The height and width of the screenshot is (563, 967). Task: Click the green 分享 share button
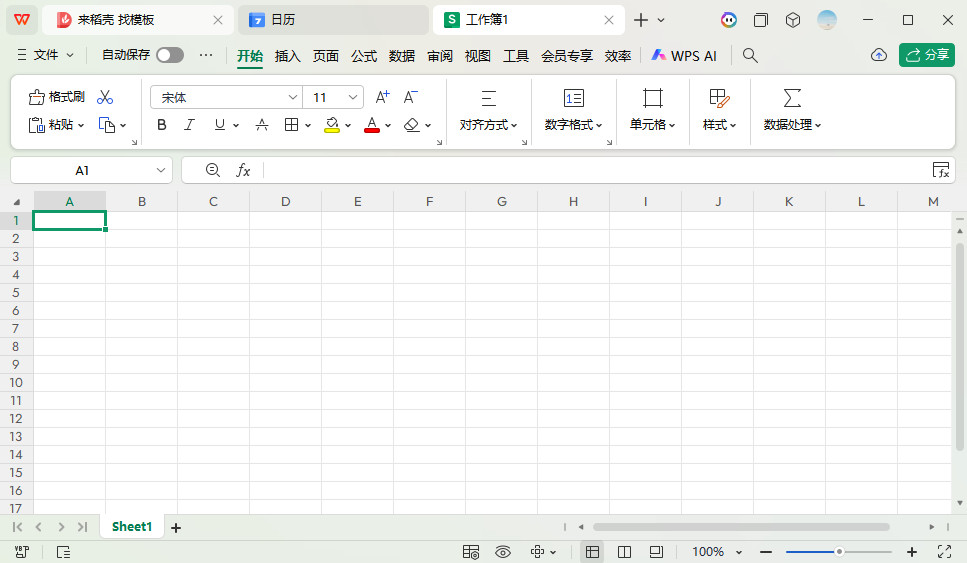point(927,55)
